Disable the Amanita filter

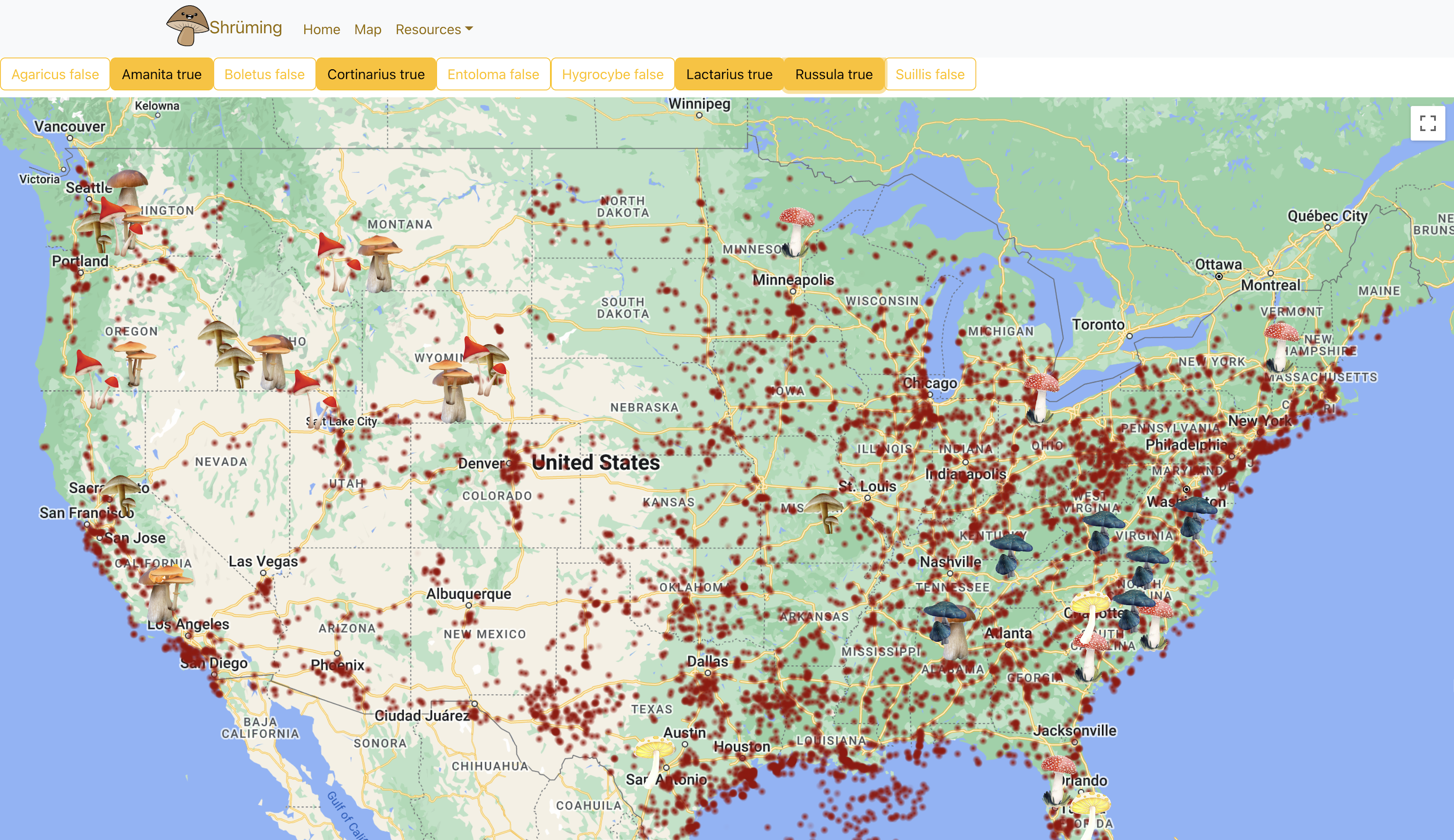click(161, 75)
